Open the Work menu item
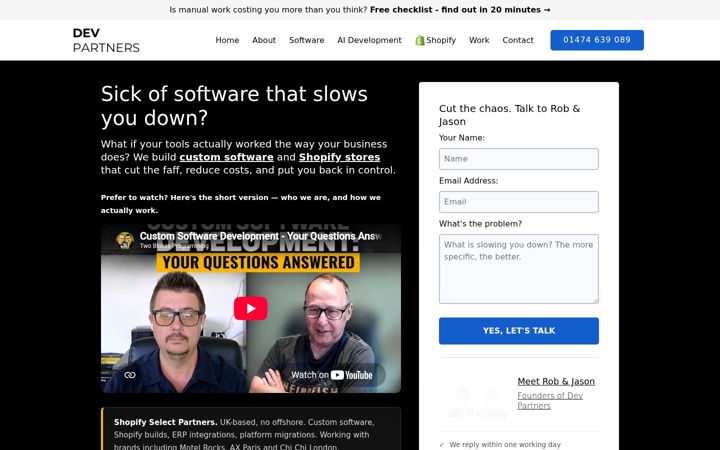720x450 pixels. 479,40
